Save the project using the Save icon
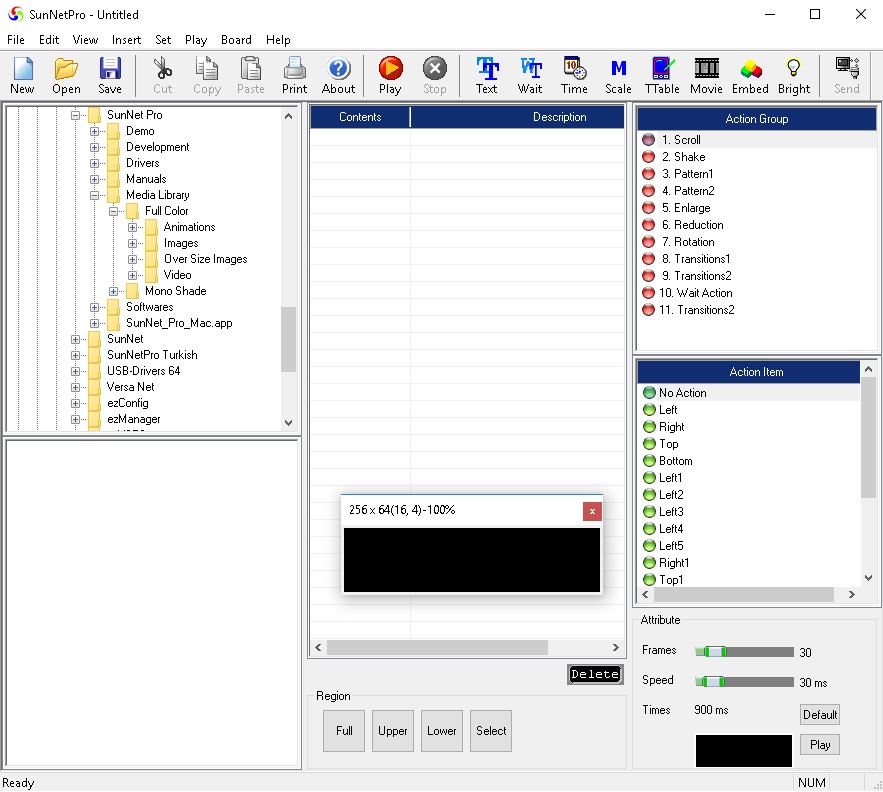Viewport: 883px width, 792px height. point(110,75)
